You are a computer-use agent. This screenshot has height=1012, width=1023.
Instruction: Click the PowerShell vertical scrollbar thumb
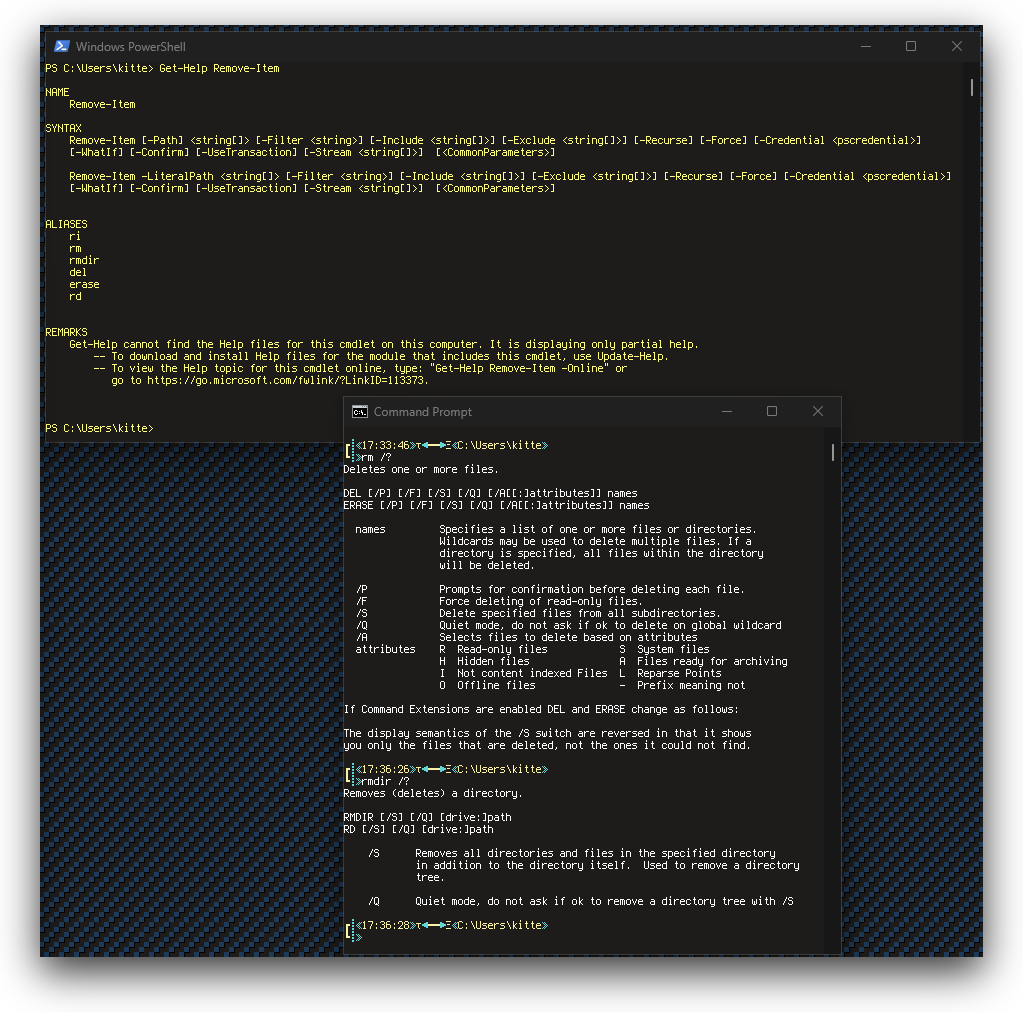pyautogui.click(x=971, y=87)
